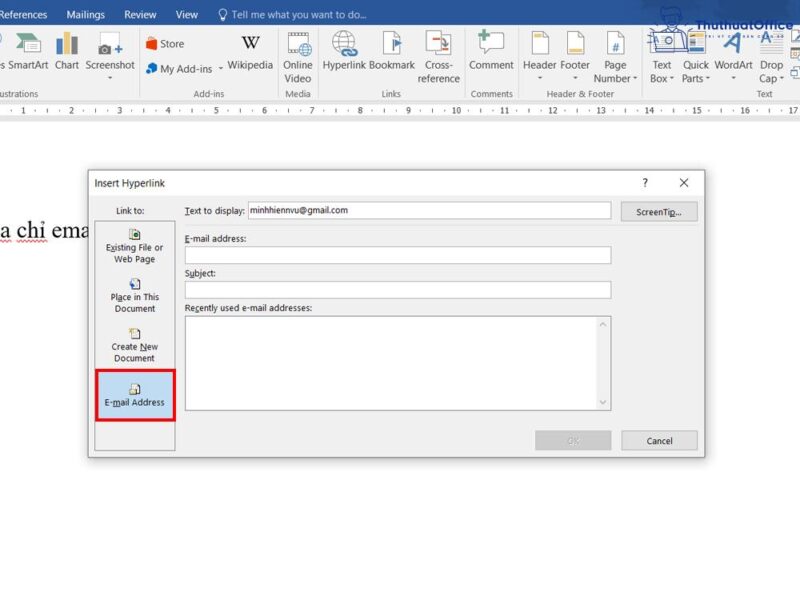The image size is (800, 600).
Task: Insert an Online Video
Action: (x=297, y=57)
